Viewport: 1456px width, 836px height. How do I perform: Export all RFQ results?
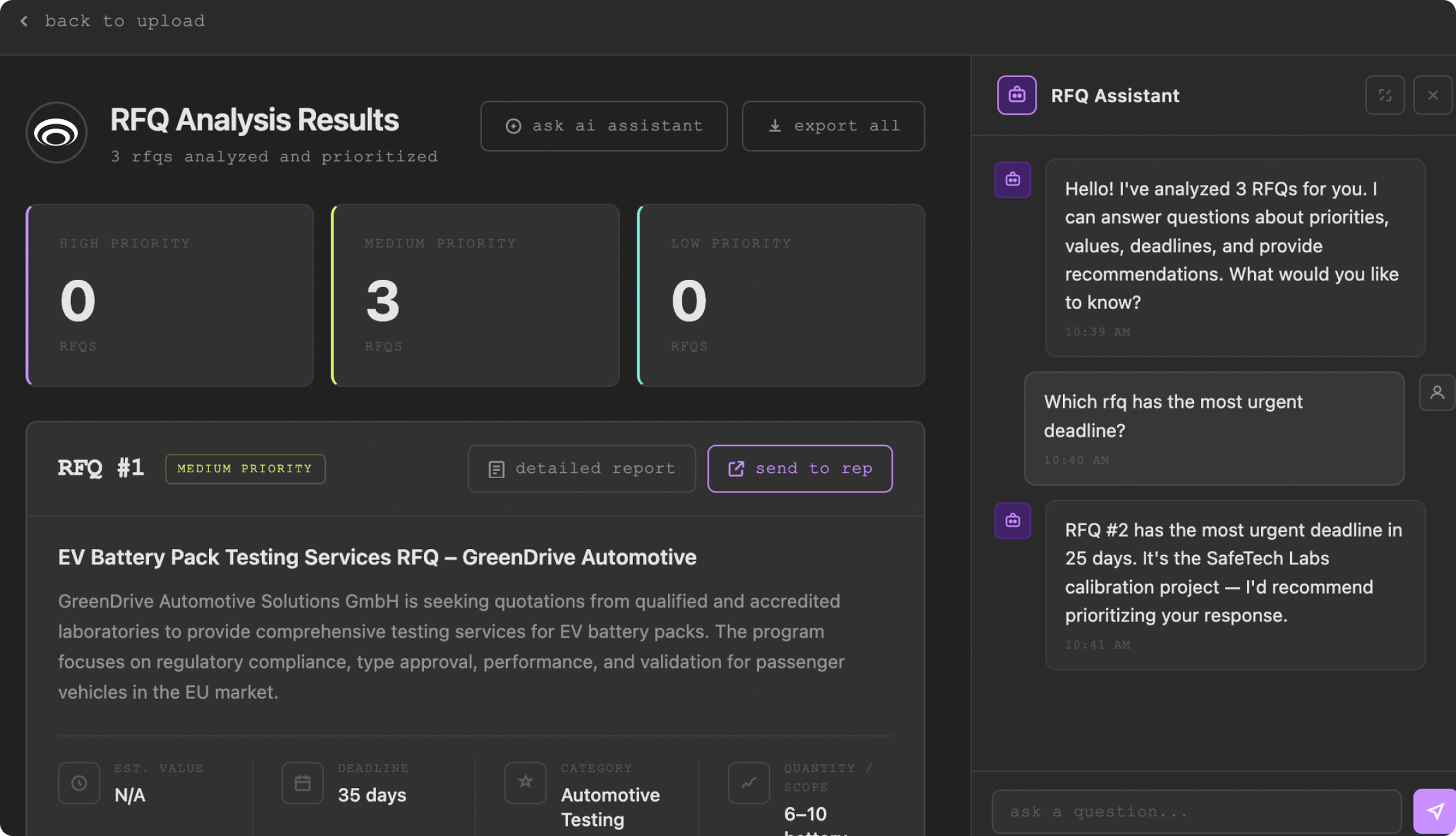pos(833,126)
